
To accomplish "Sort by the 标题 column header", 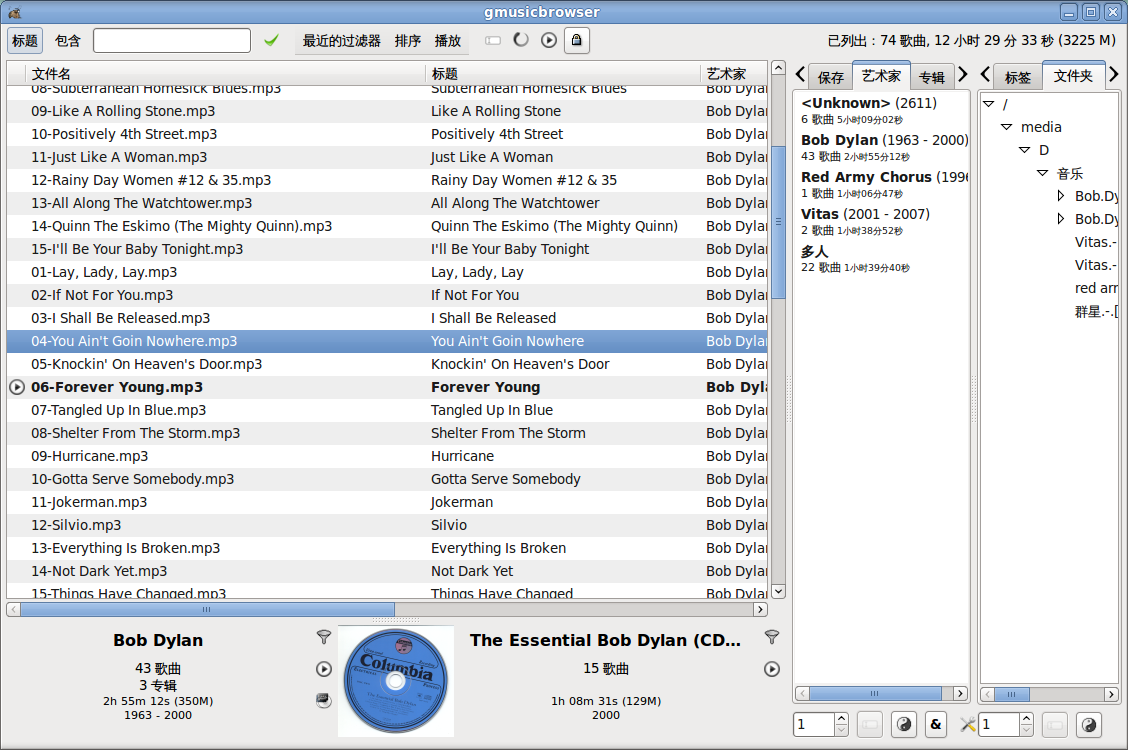I will tap(563, 73).
